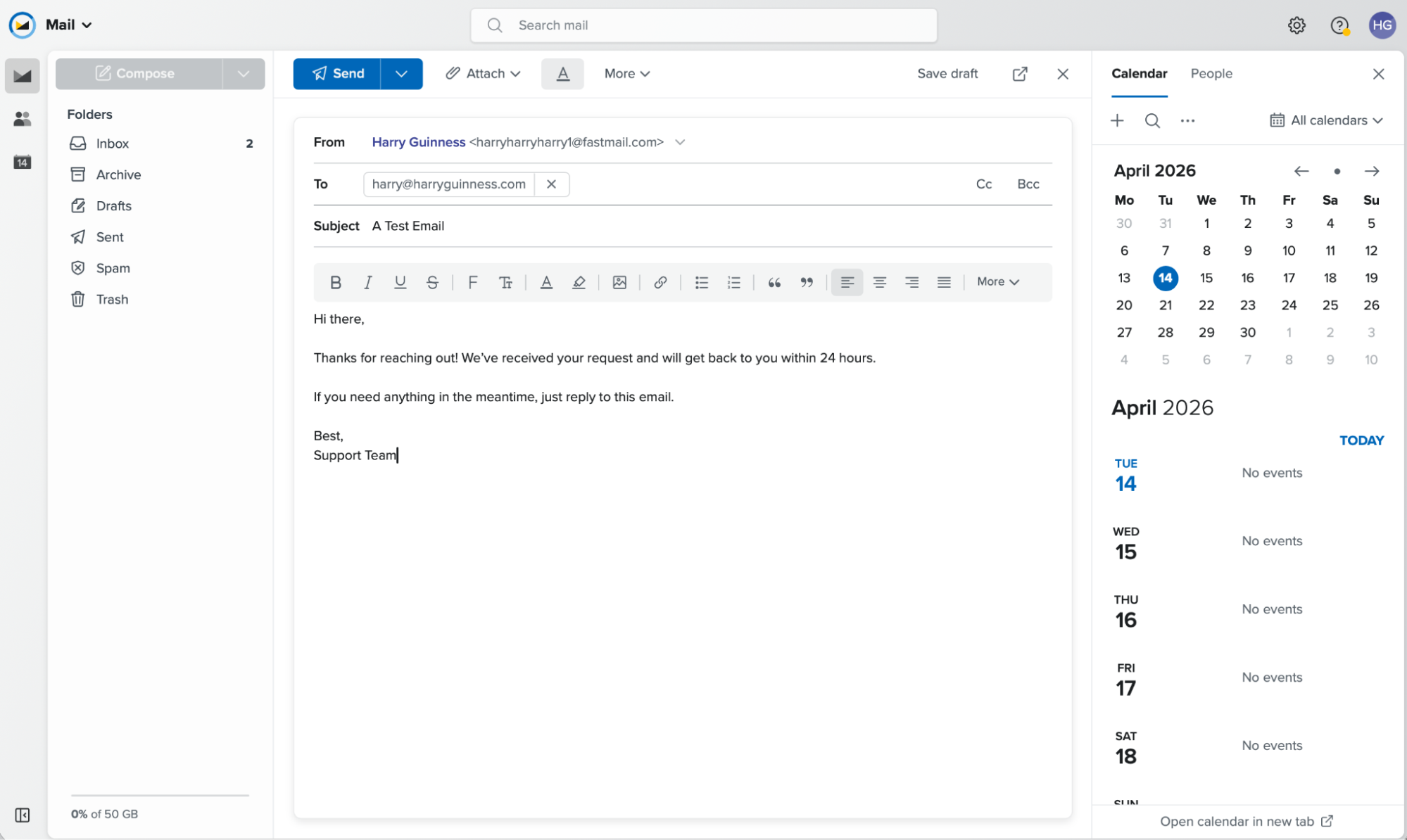
Task: Select the strikethrough formatting icon
Action: point(432,282)
